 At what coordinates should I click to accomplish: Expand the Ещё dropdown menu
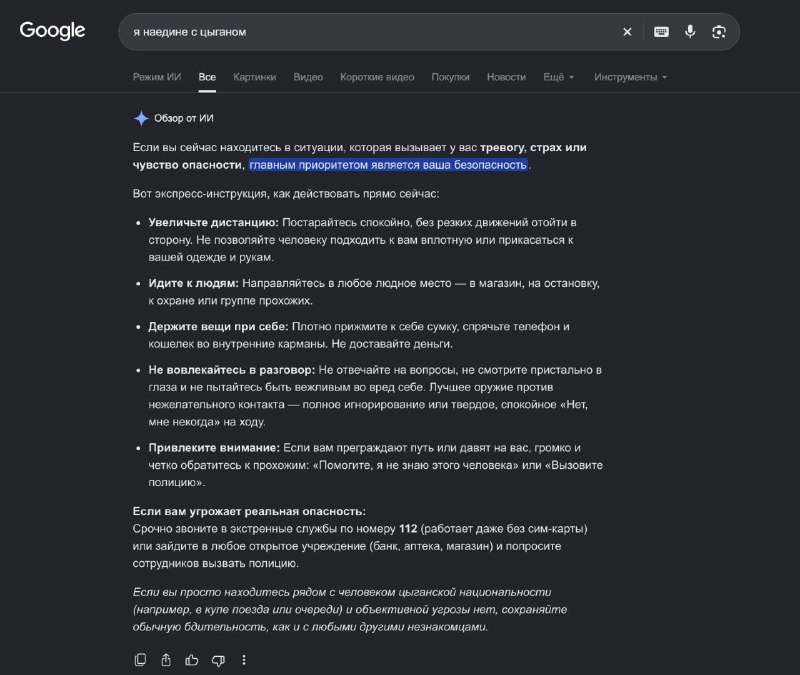(558, 77)
